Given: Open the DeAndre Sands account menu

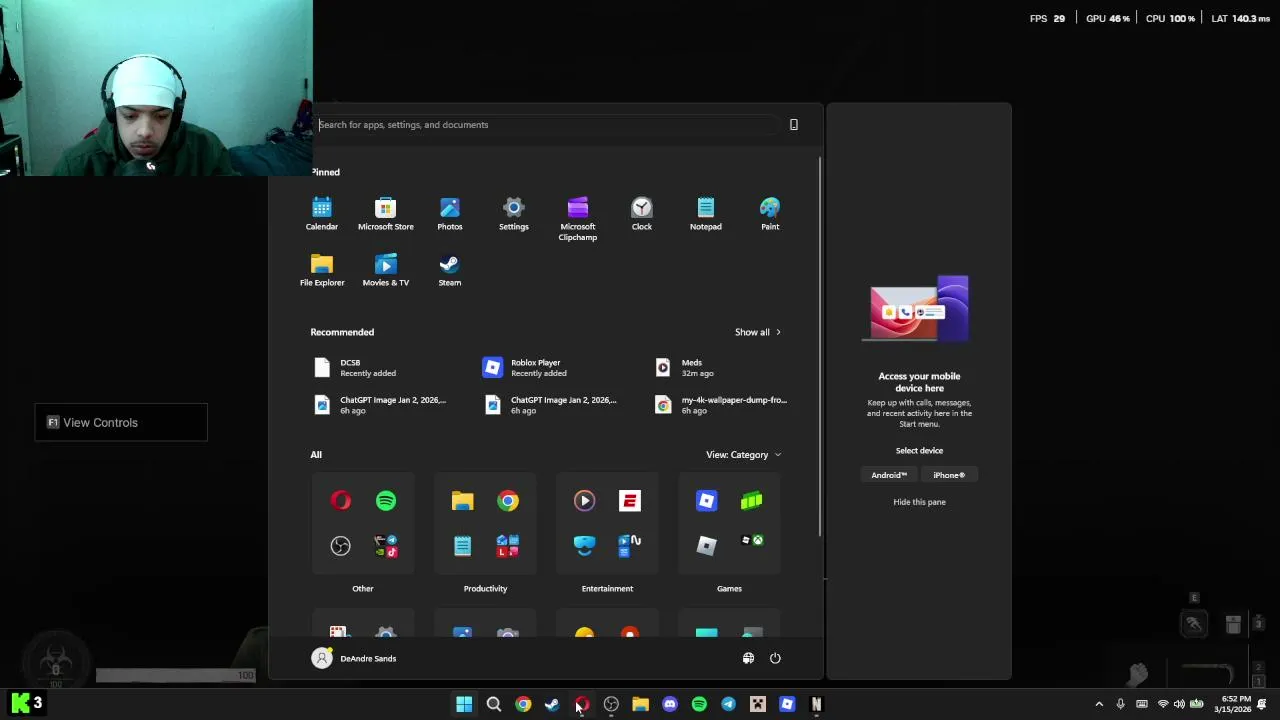Looking at the screenshot, I should point(355,658).
